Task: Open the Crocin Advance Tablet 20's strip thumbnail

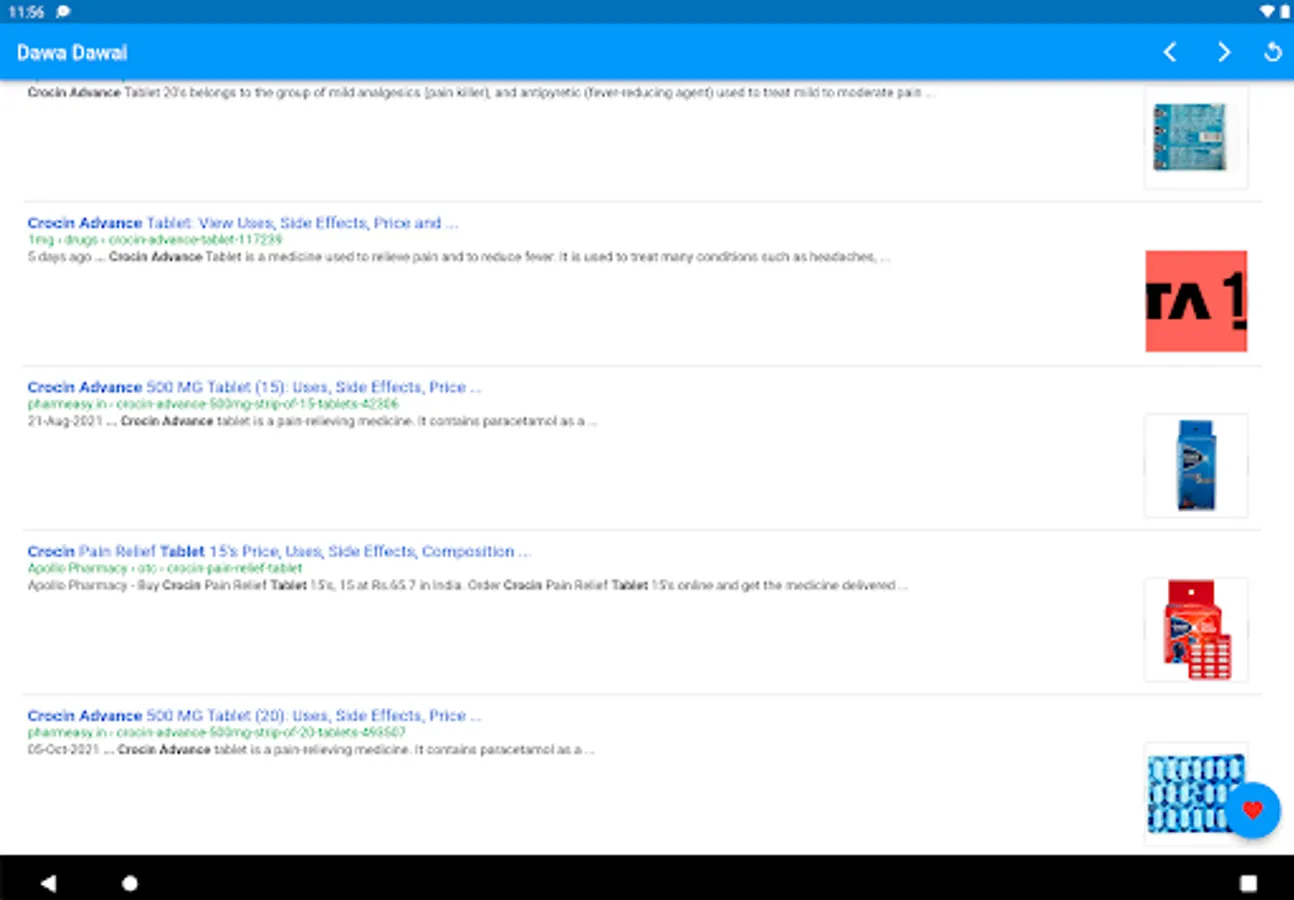Action: tap(1196, 136)
